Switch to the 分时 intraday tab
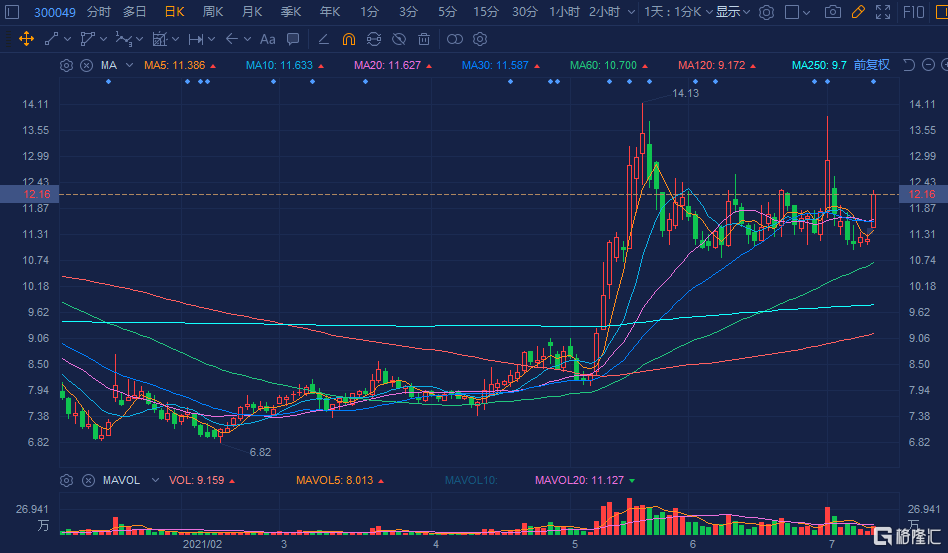The width and height of the screenshot is (948, 553). click(99, 12)
